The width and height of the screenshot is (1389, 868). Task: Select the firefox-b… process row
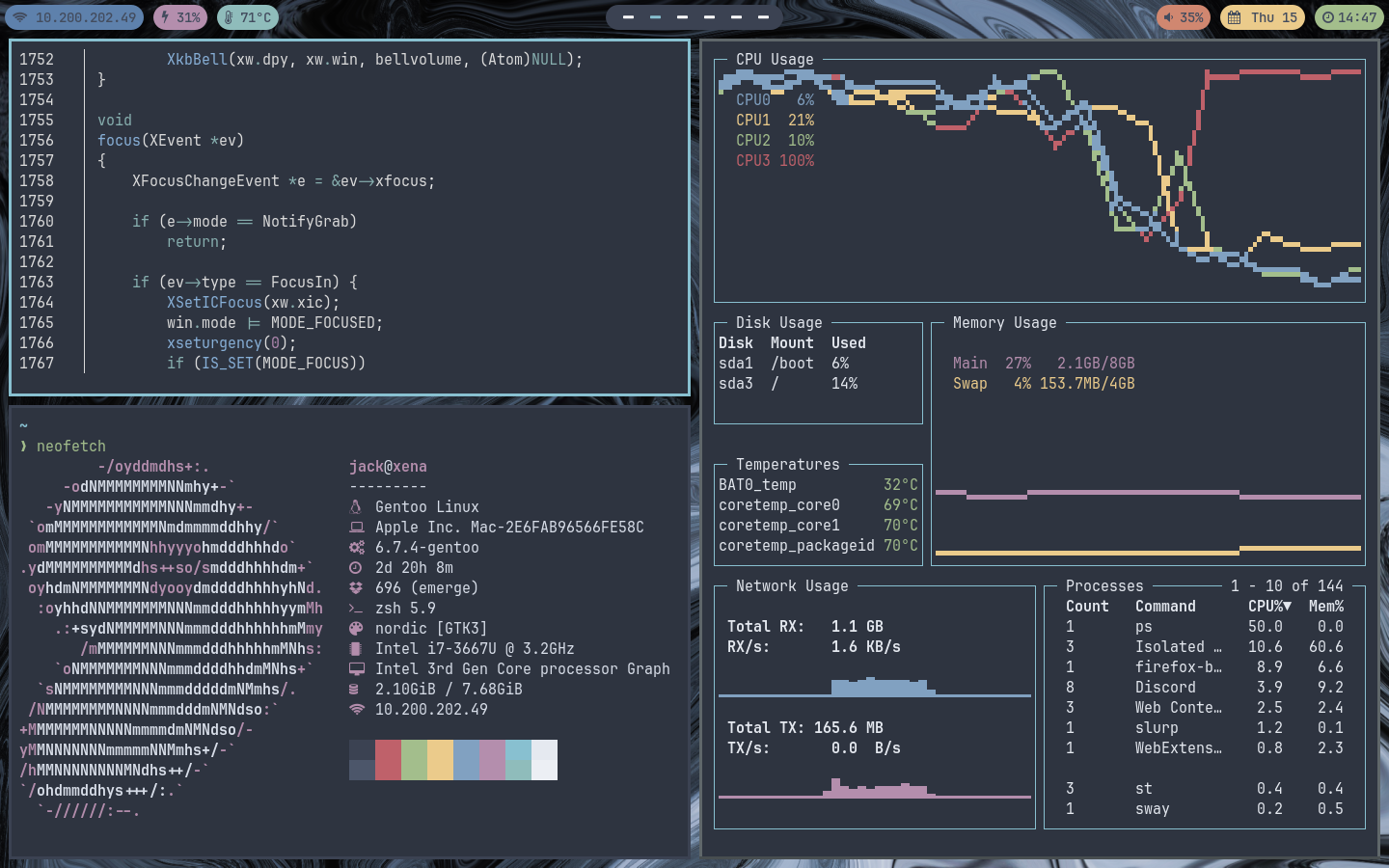pyautogui.click(x=1205, y=666)
